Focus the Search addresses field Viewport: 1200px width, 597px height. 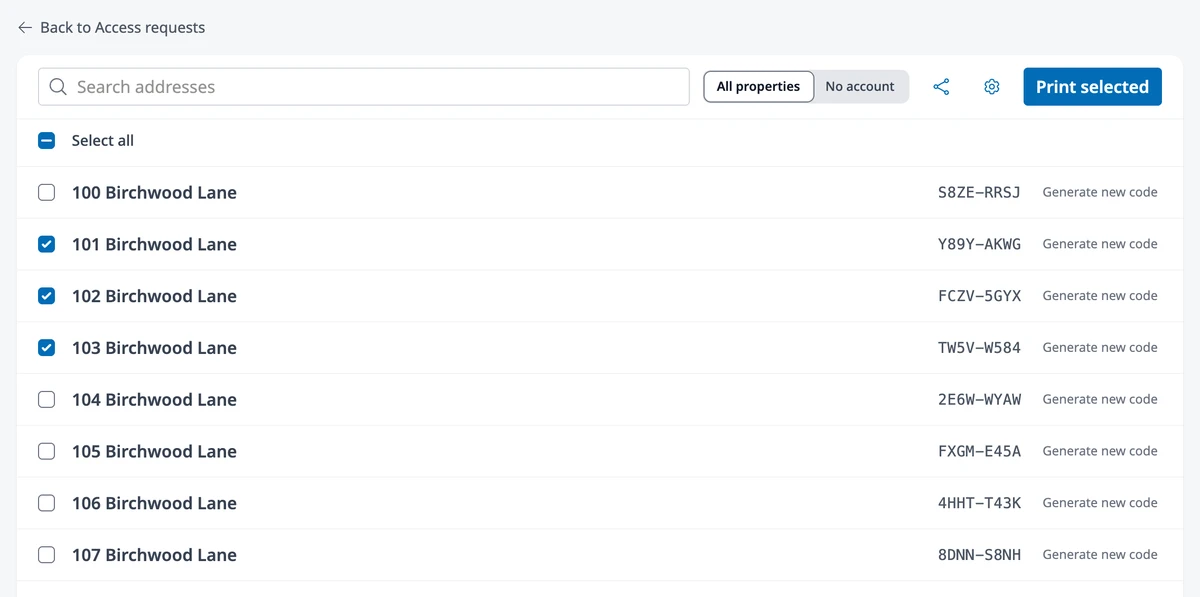click(x=364, y=87)
